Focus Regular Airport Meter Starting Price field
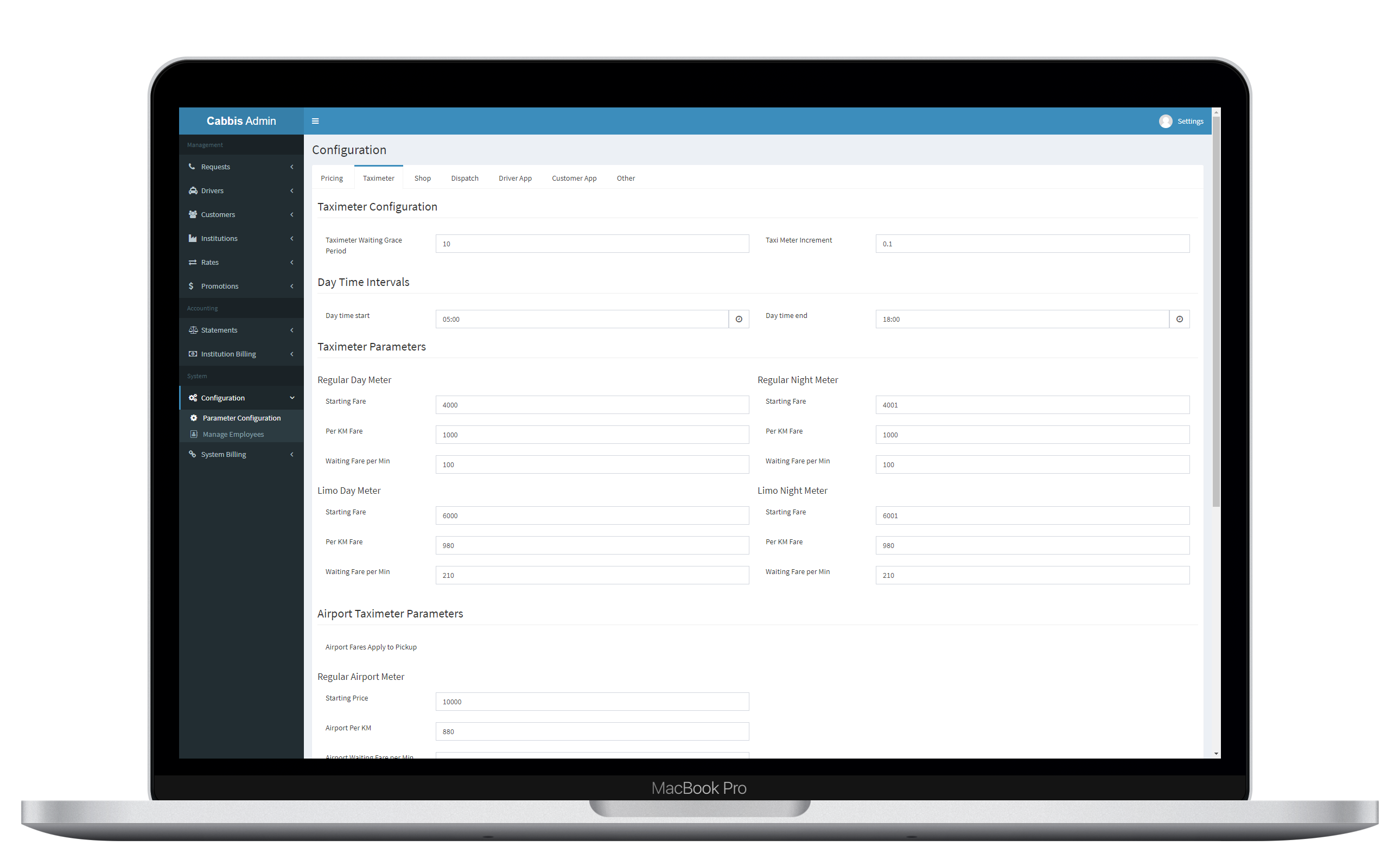Screen dimensions: 1400x866 592,702
